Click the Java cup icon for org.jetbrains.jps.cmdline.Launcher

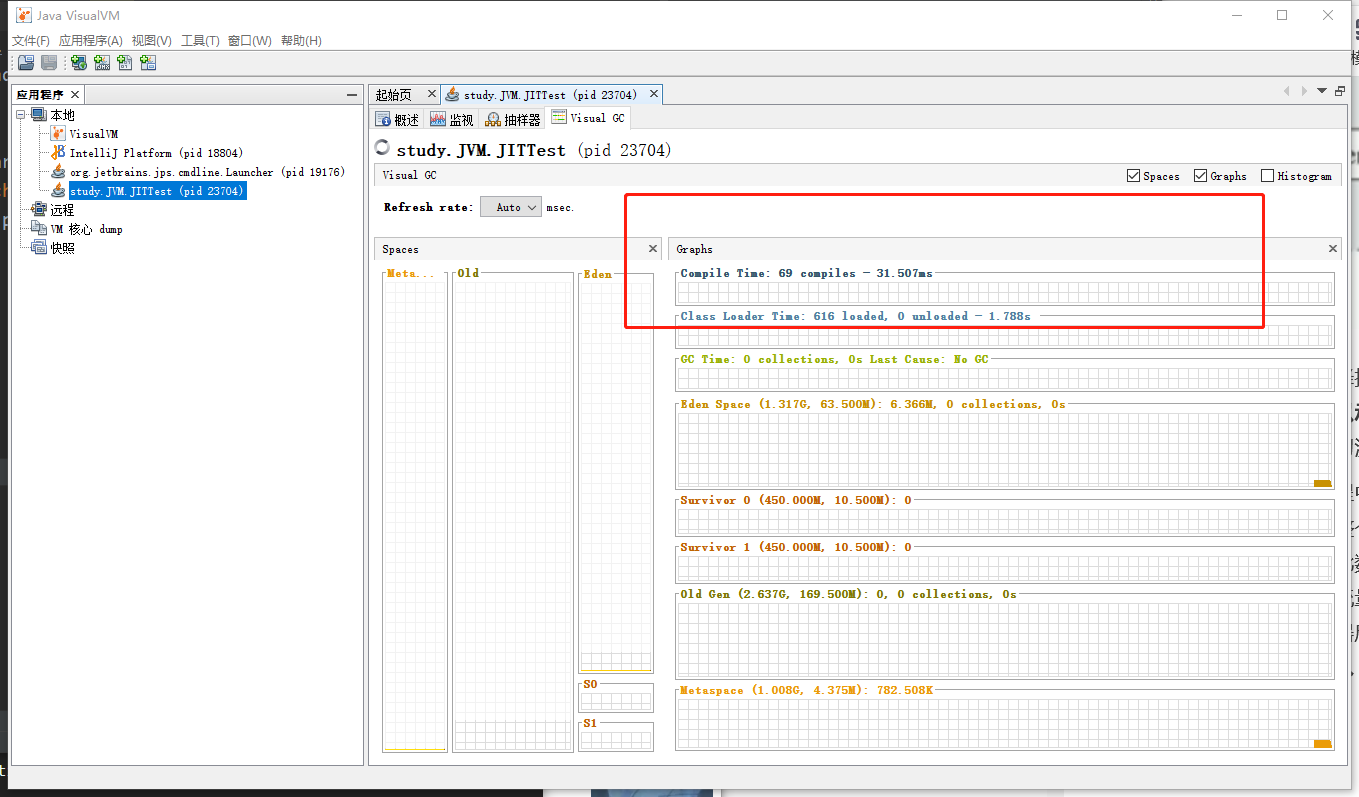pos(58,172)
